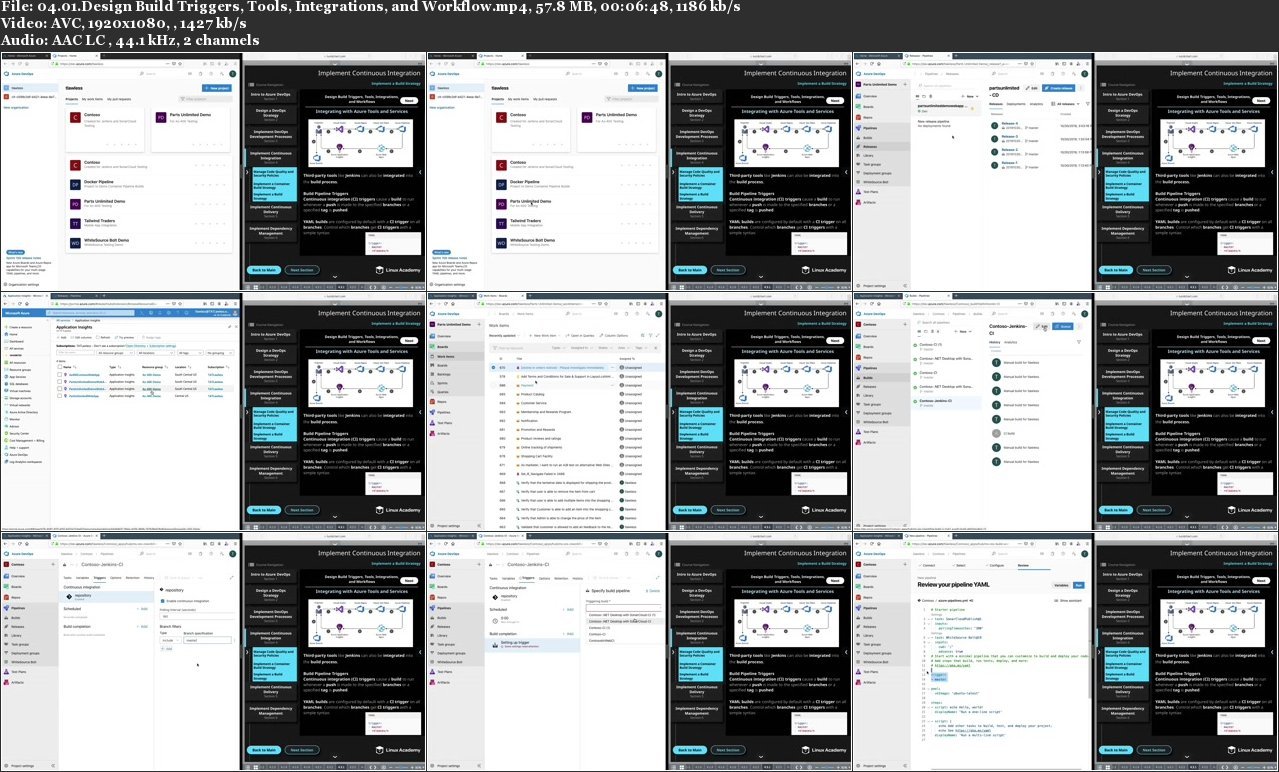Select the repository item under Continuous integration with Enable checkbox
The width and height of the screenshot is (1279, 772).
tap(106, 597)
